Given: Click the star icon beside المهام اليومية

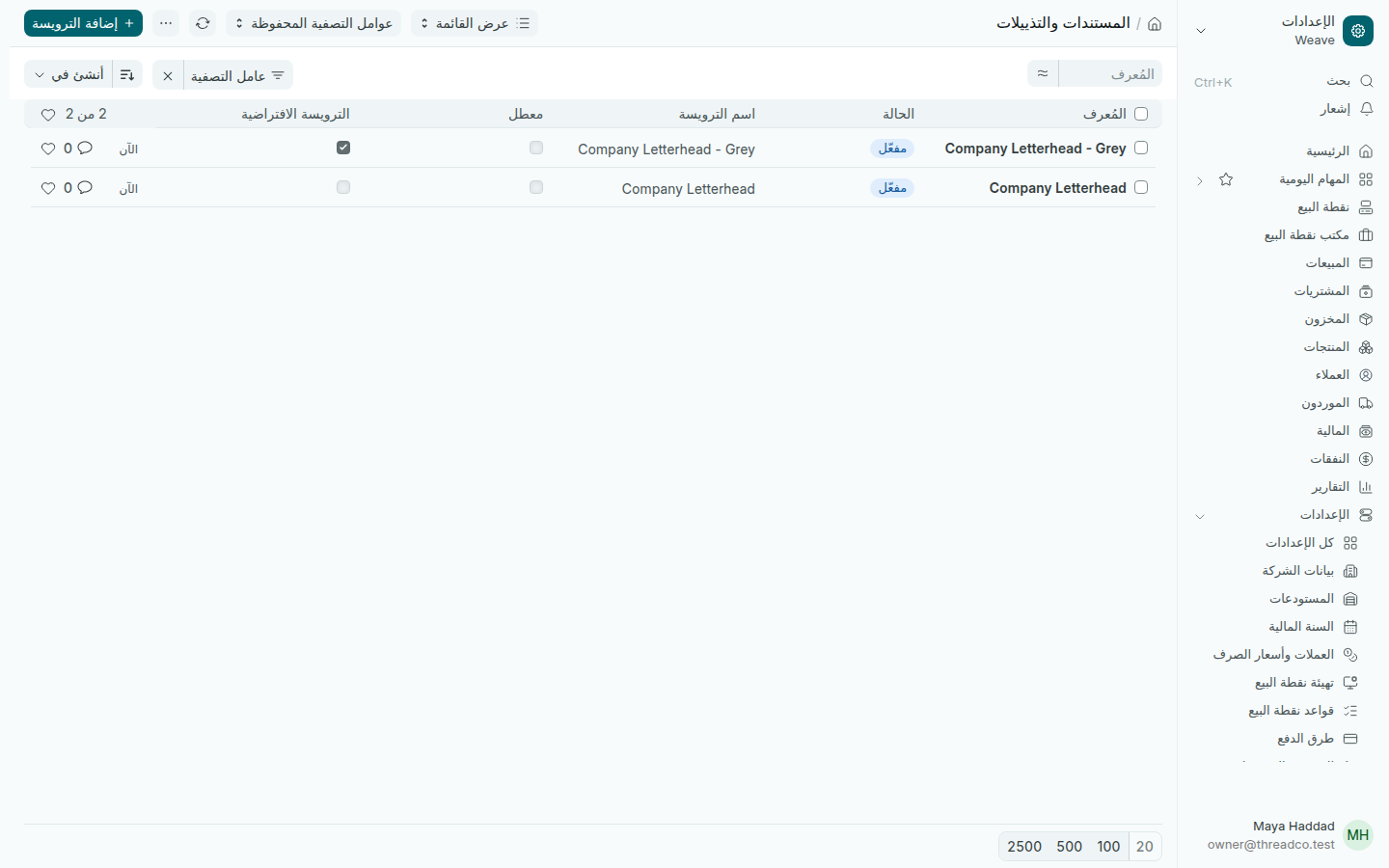Looking at the screenshot, I should pos(1226,179).
